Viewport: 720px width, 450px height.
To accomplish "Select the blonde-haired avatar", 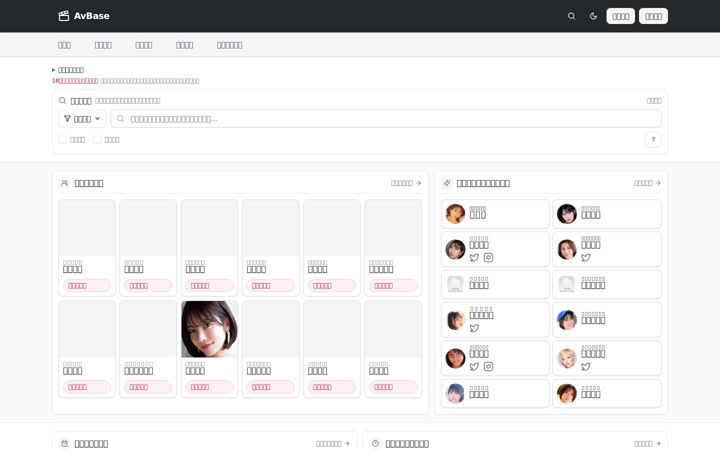I will pos(567,358).
